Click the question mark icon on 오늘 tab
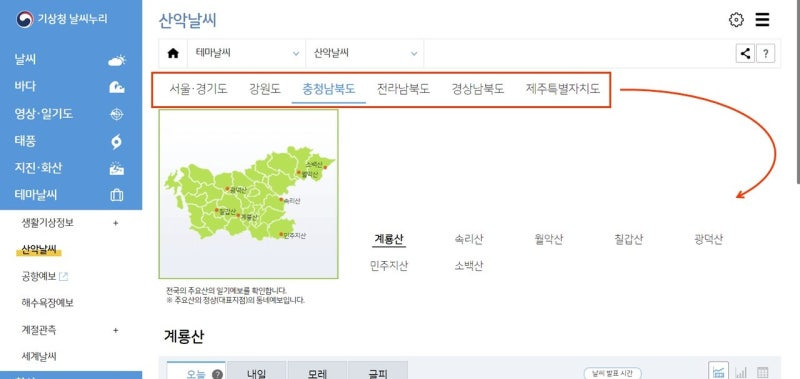 [217, 374]
